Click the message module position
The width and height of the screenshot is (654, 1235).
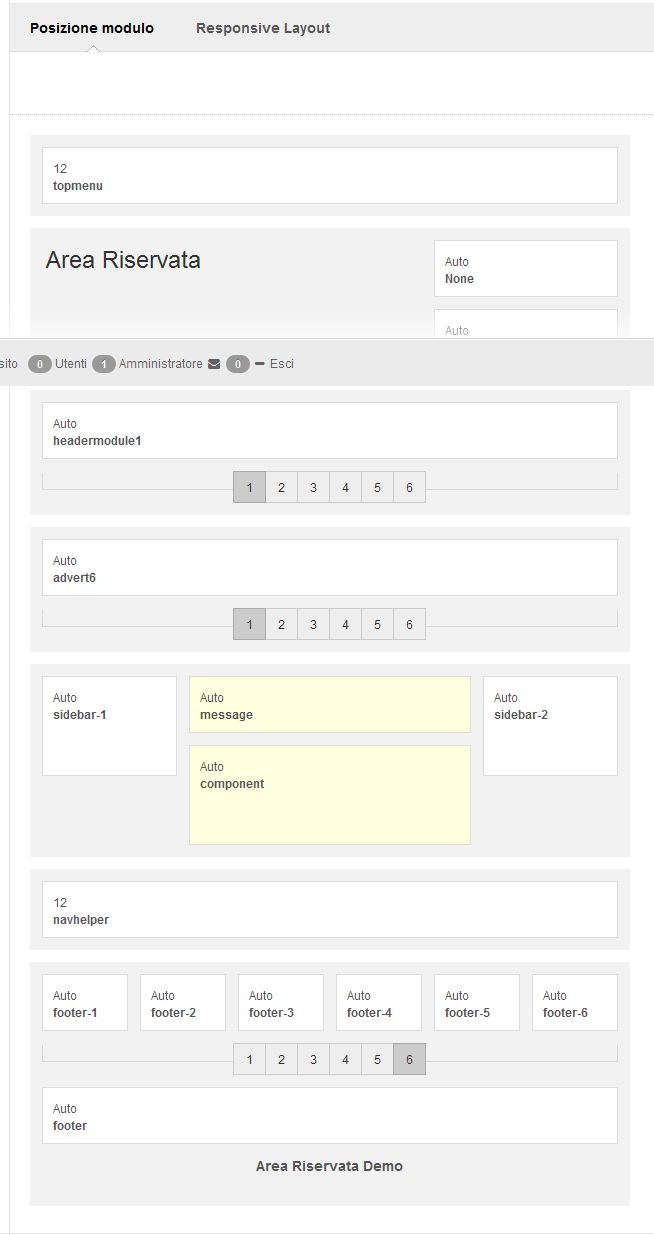(329, 705)
